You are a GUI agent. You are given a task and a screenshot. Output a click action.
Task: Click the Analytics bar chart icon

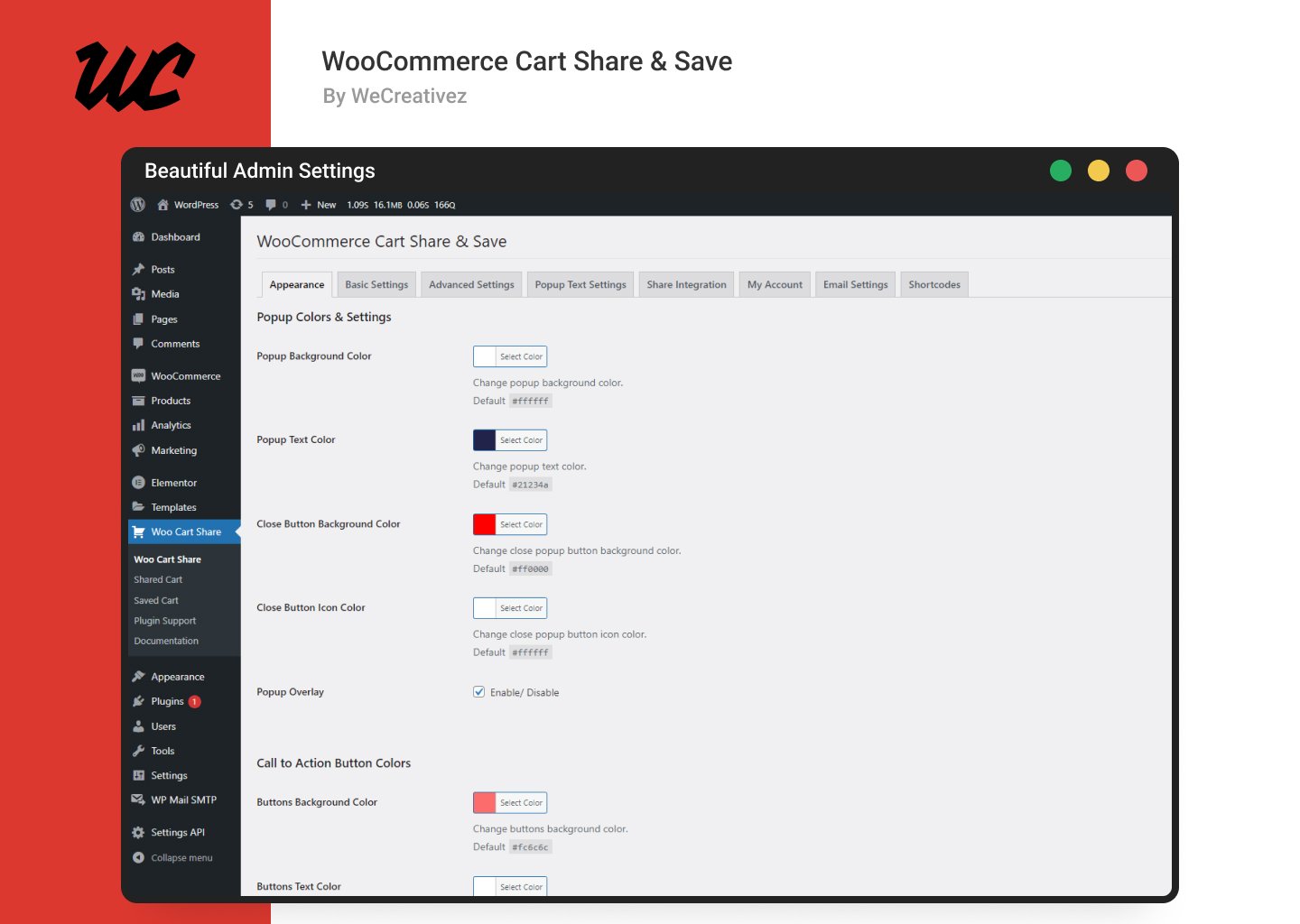138,425
